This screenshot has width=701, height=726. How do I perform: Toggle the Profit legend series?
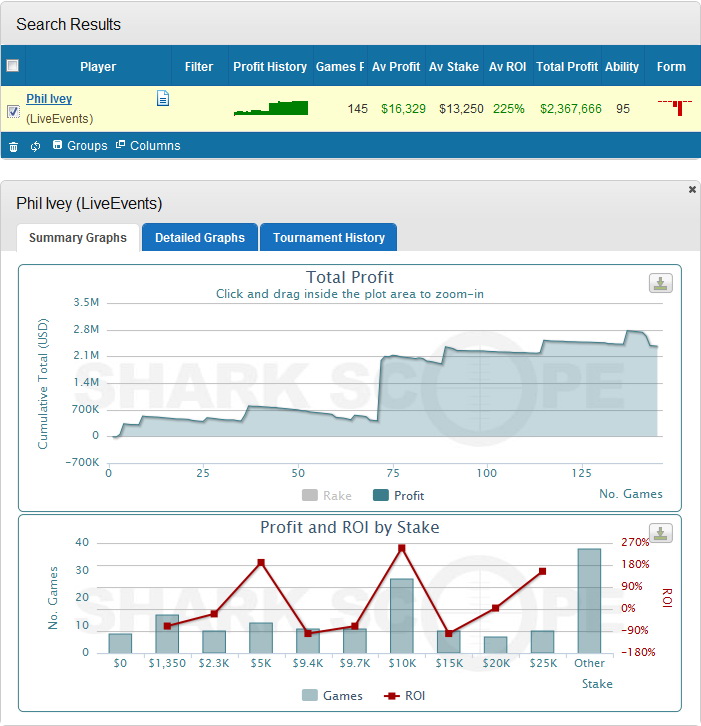coord(399,495)
